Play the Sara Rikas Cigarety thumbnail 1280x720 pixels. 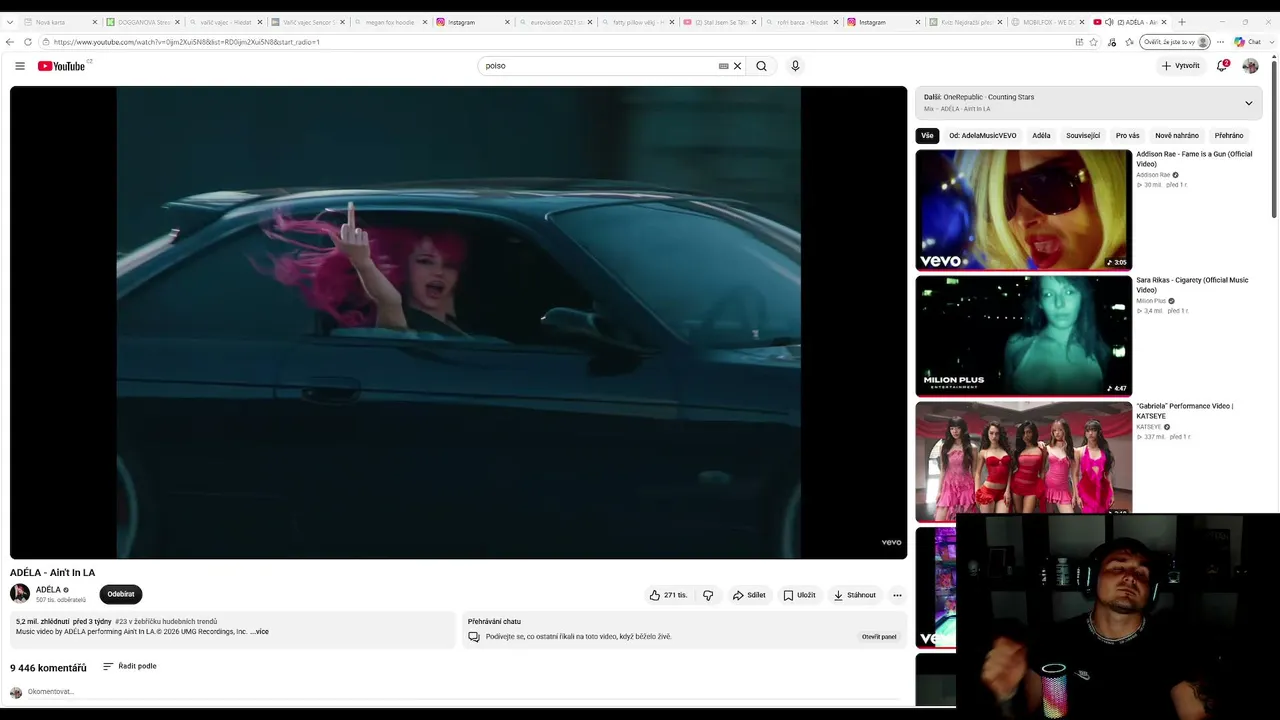click(x=1023, y=336)
